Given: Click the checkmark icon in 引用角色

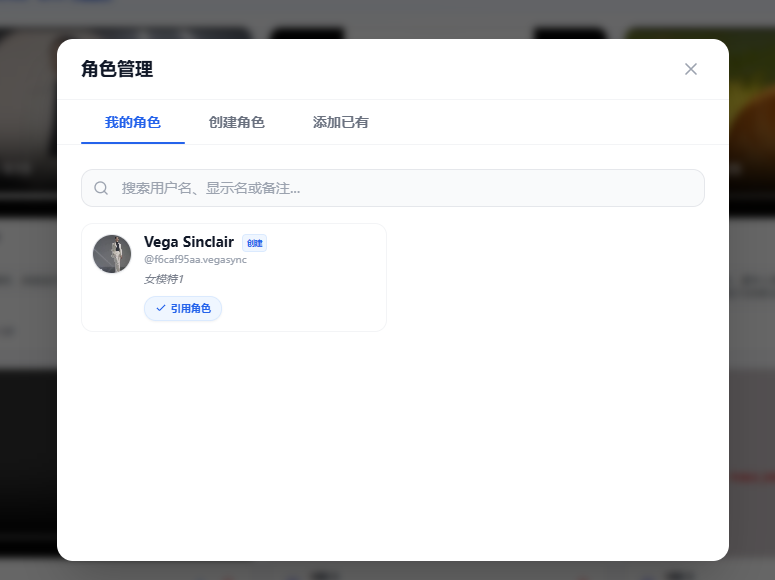Looking at the screenshot, I should (160, 308).
